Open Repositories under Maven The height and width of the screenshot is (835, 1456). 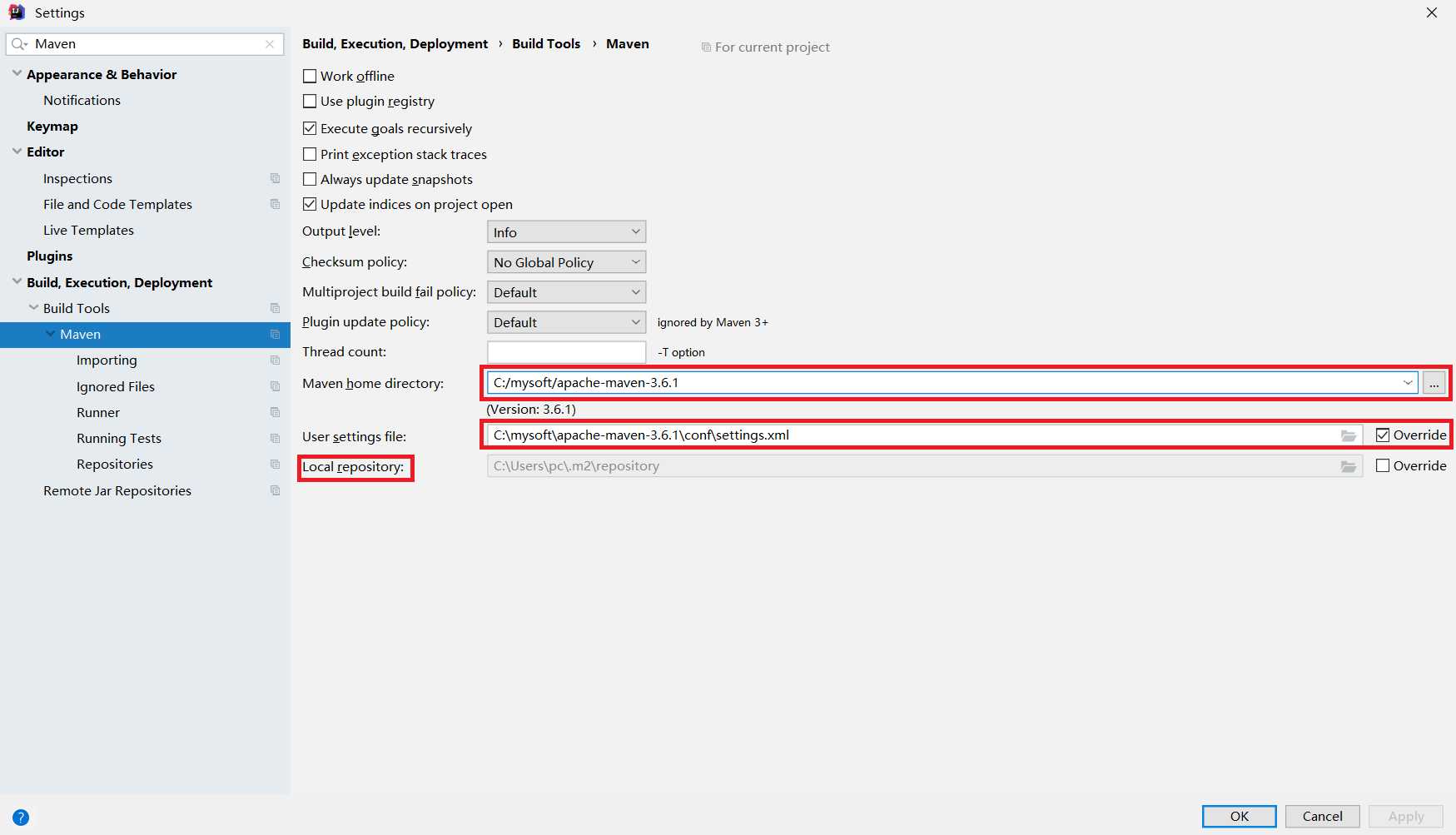[115, 464]
